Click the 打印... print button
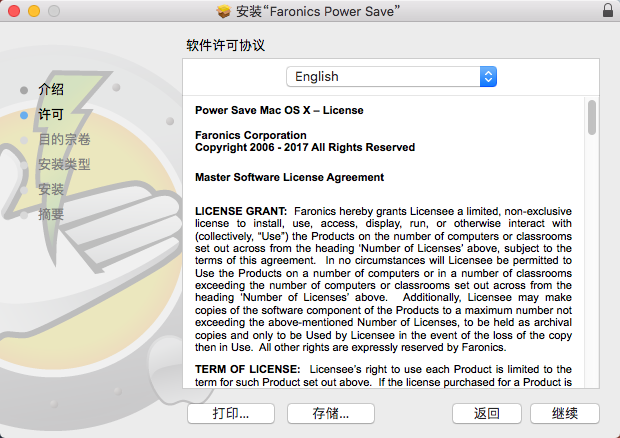Screen dimensions: 620x438 (231, 413)
